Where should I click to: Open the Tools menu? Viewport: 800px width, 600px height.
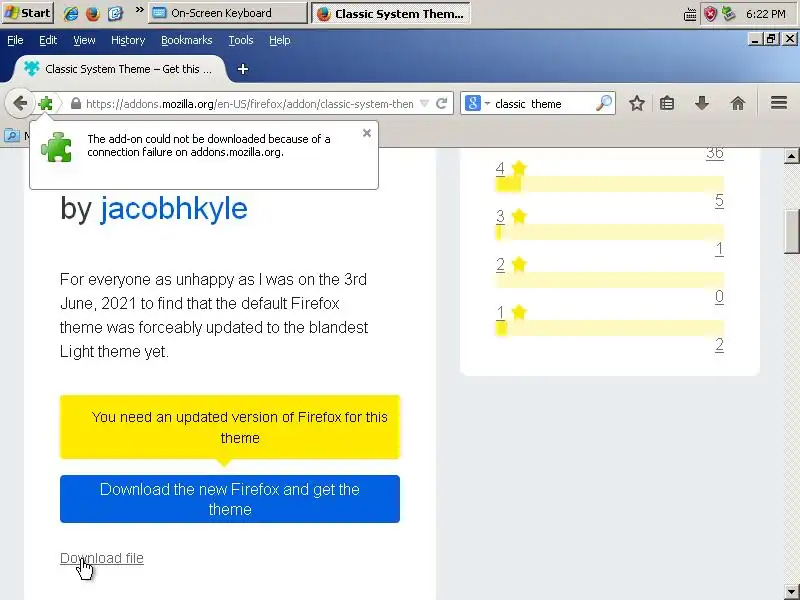pyautogui.click(x=241, y=40)
